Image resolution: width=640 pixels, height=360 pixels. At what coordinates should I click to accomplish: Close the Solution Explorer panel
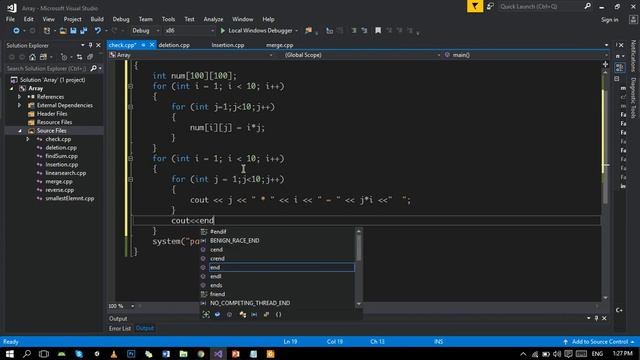point(98,45)
